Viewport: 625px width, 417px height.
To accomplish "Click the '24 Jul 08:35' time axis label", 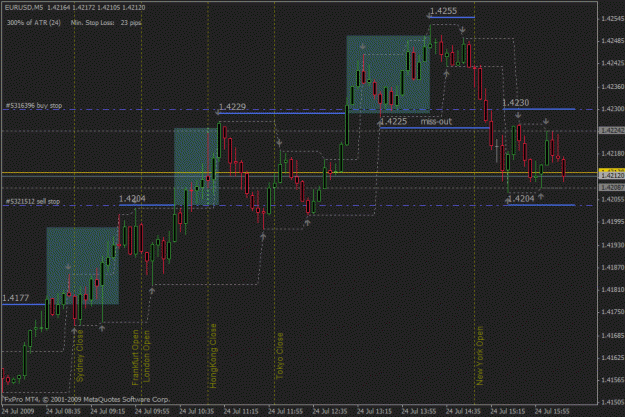I will coord(63,411).
